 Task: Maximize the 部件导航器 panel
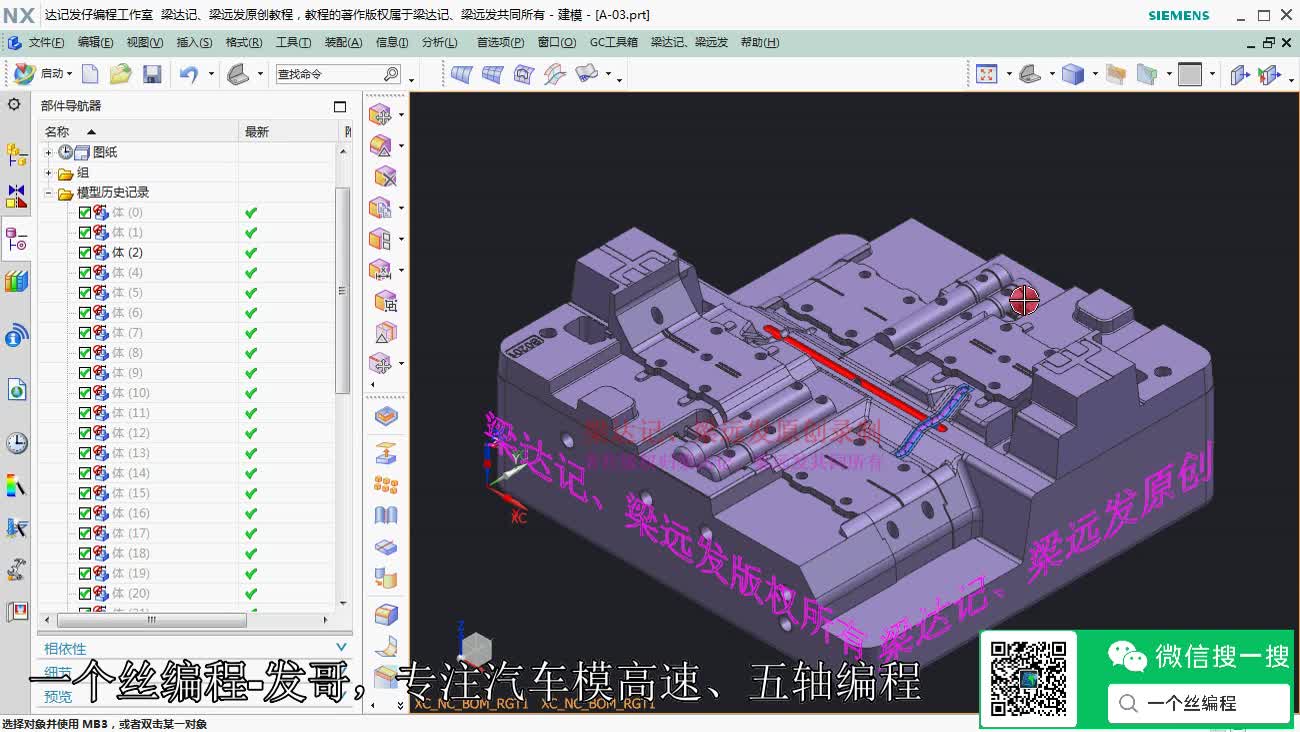(340, 106)
